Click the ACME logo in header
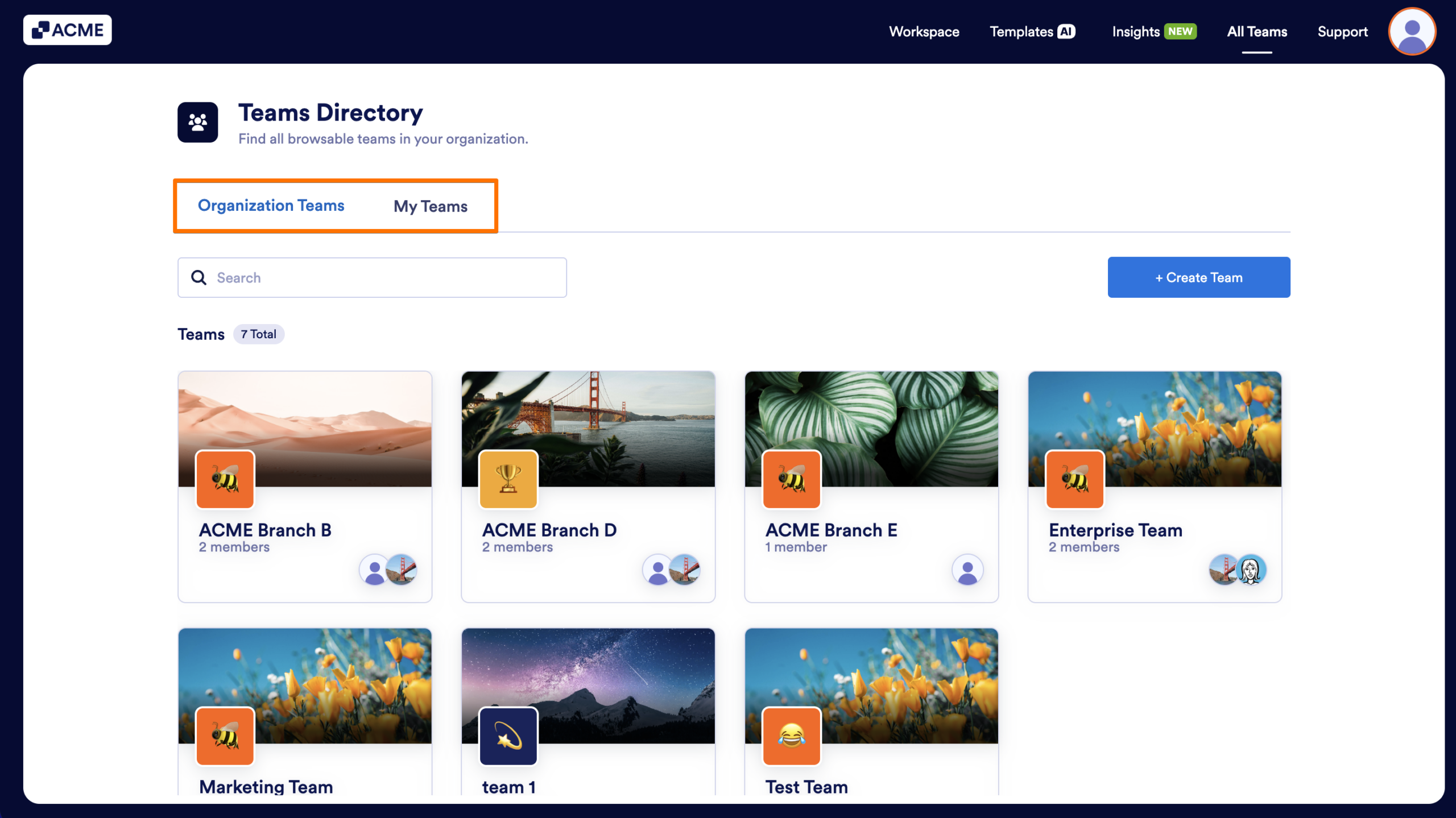The width and height of the screenshot is (1456, 818). 67,30
